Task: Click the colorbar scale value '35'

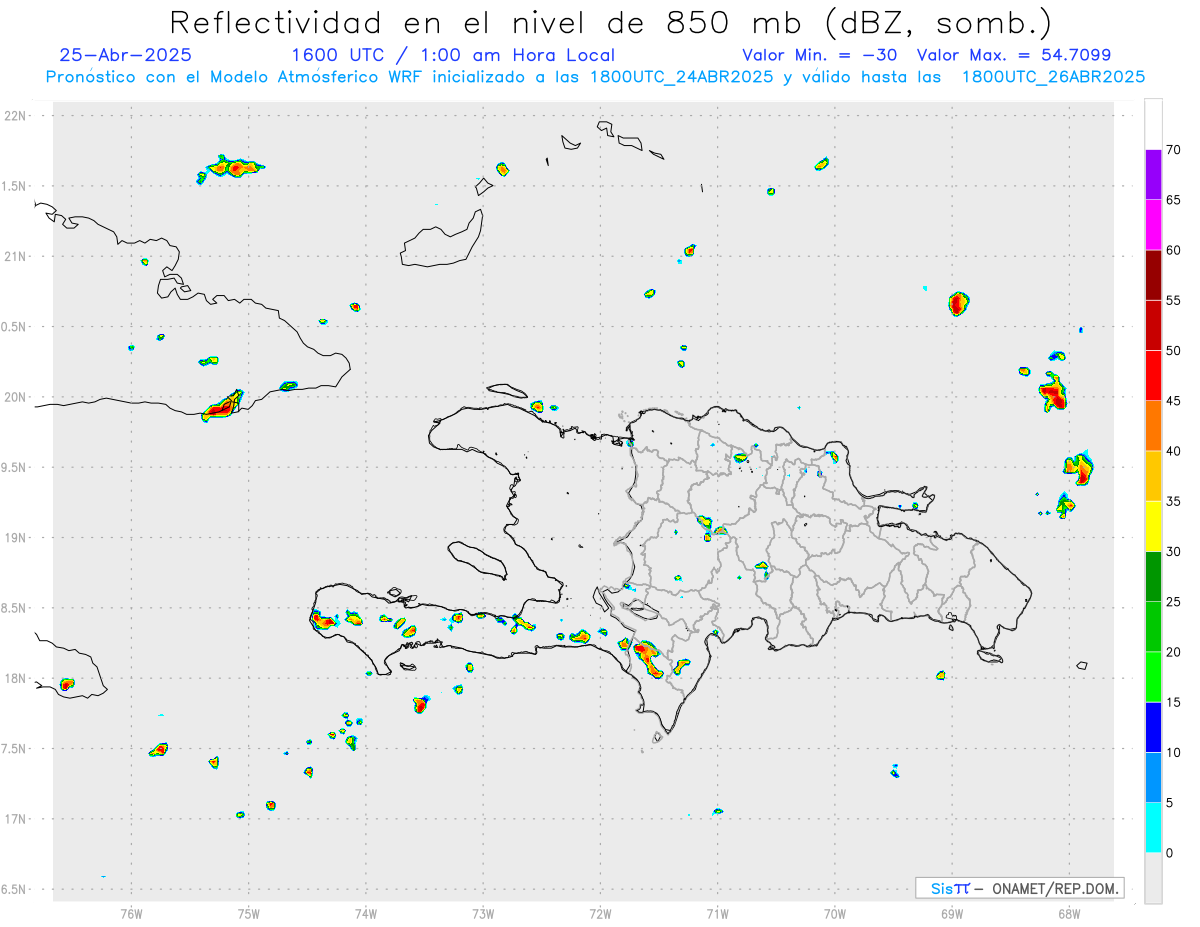Action: [x=1174, y=501]
